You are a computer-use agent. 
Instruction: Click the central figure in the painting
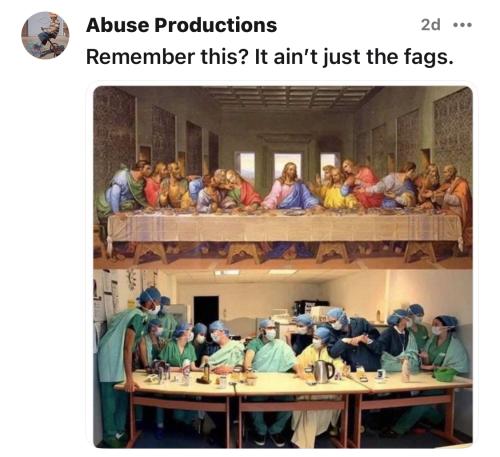[289, 187]
